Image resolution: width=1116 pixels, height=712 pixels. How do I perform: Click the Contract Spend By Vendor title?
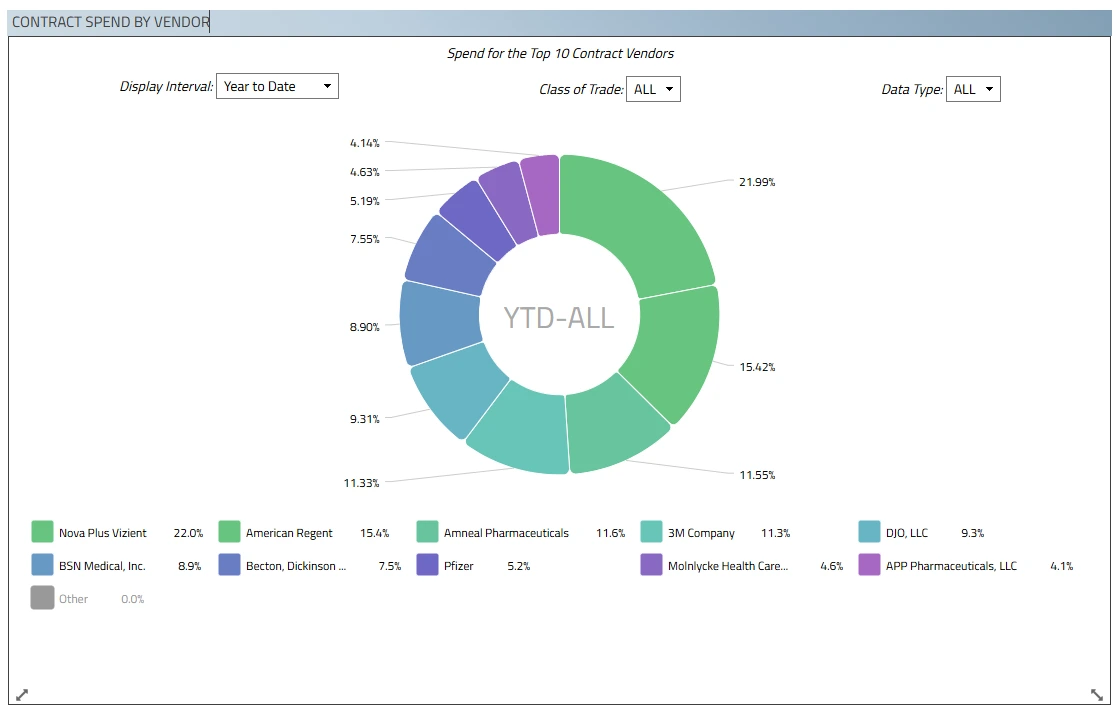click(111, 22)
